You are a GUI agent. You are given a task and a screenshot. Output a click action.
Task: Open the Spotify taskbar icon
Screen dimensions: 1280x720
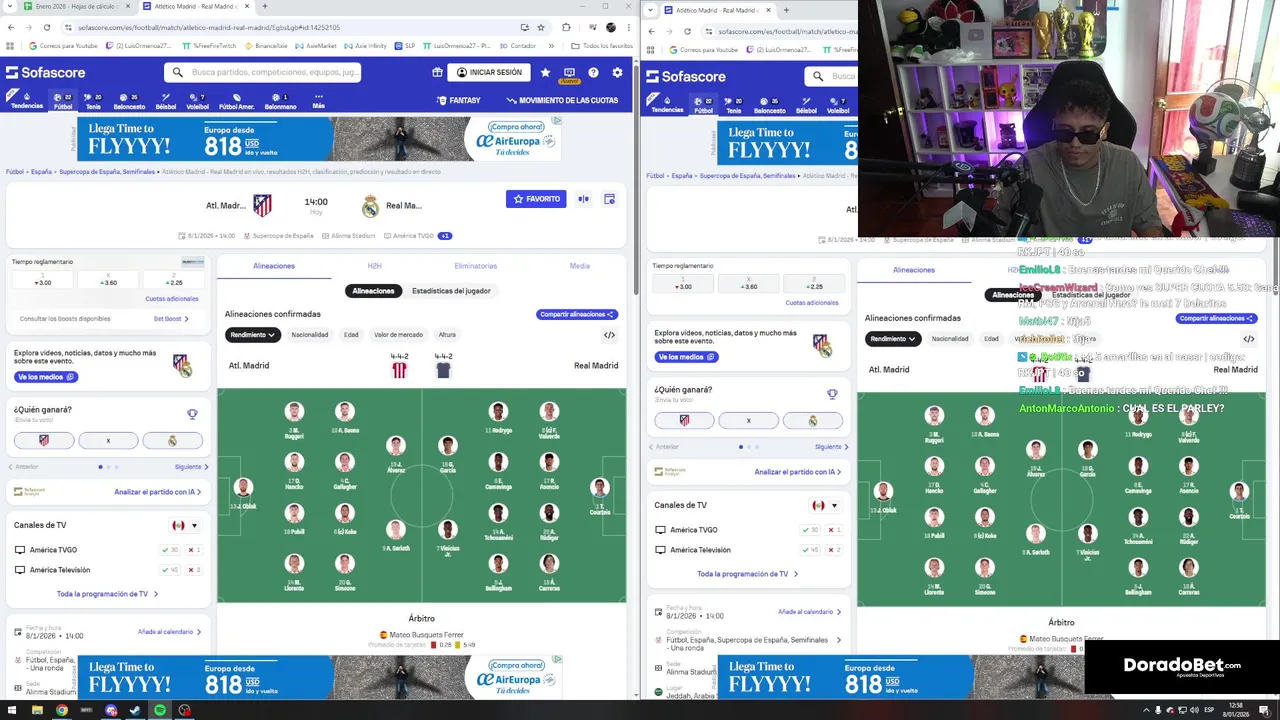160,710
